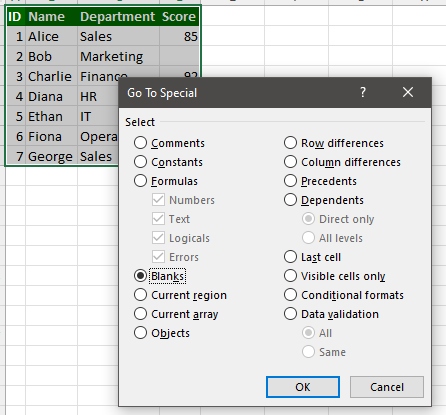Select the Comments radio button
446x415 pixels.
pos(140,143)
